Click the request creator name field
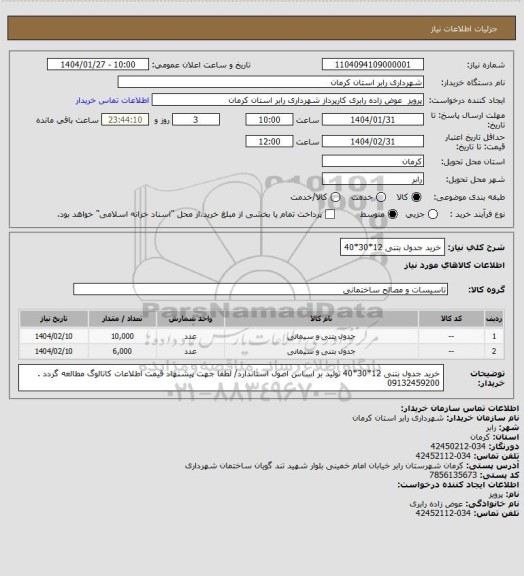 click(288, 100)
